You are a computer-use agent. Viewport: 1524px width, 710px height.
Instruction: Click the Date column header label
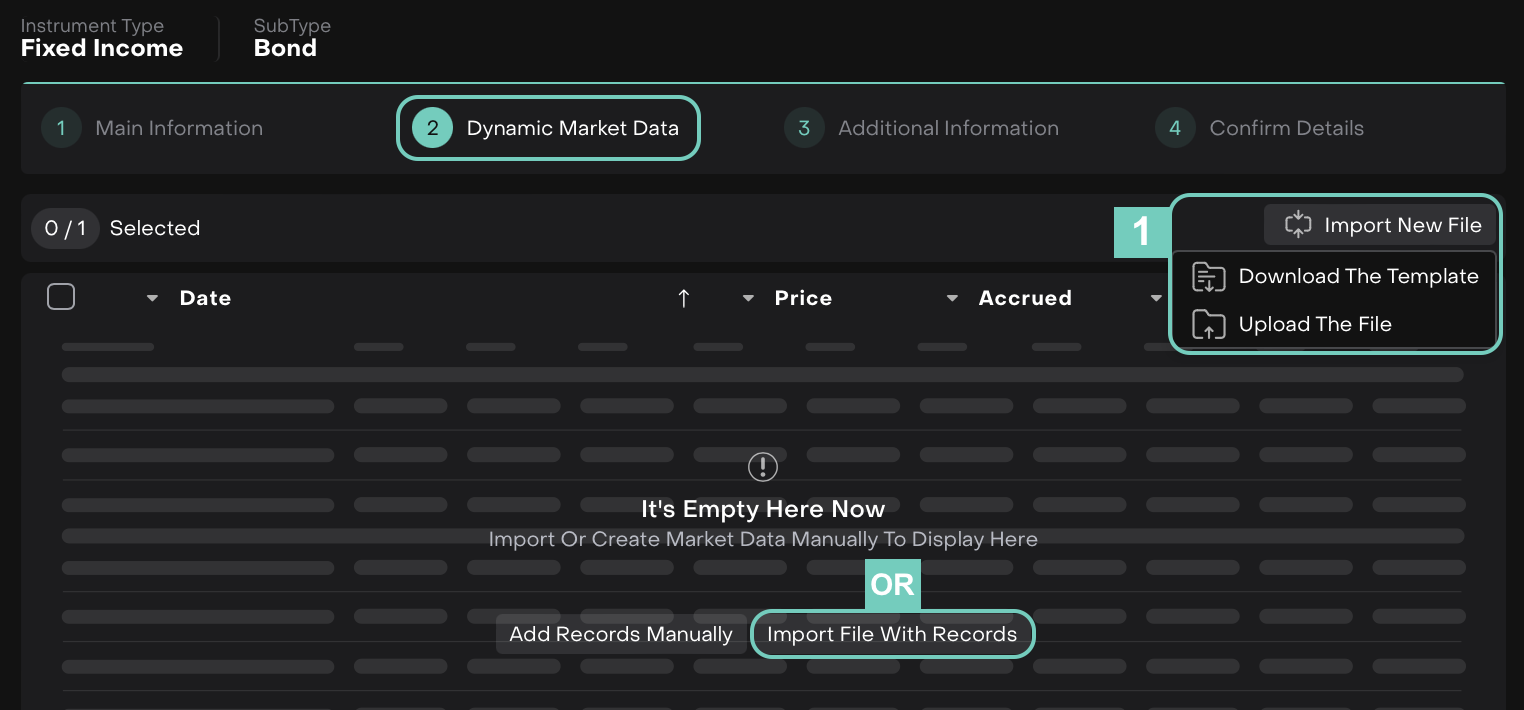point(205,298)
